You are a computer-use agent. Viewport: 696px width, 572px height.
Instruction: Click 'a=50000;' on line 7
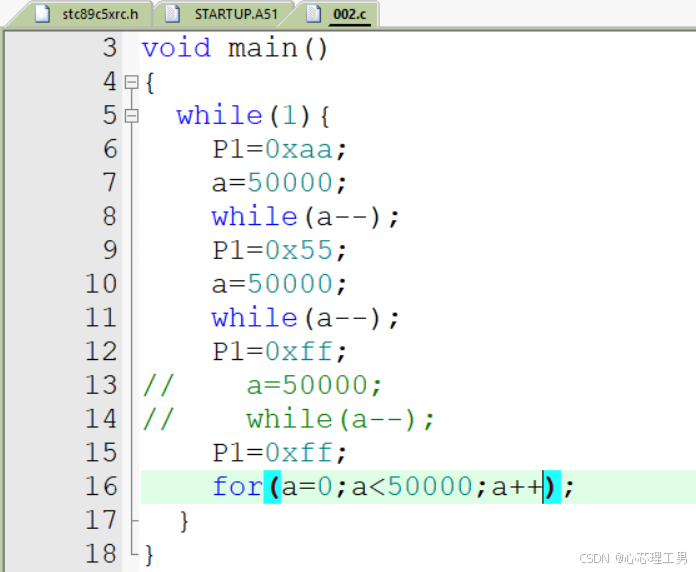coord(279,183)
